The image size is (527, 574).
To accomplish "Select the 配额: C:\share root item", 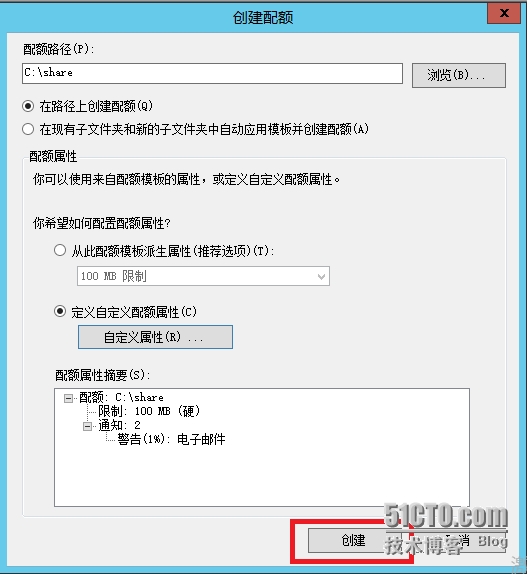I will point(121,397).
